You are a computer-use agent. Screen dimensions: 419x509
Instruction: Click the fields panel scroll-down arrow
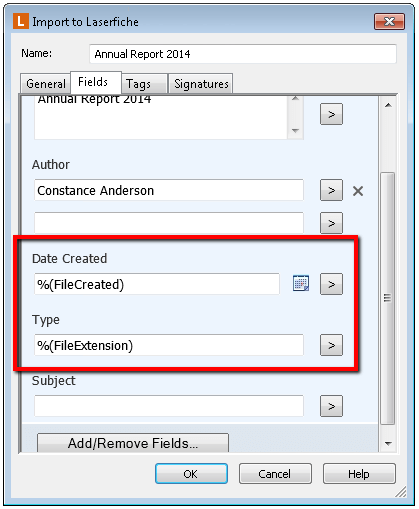388,444
